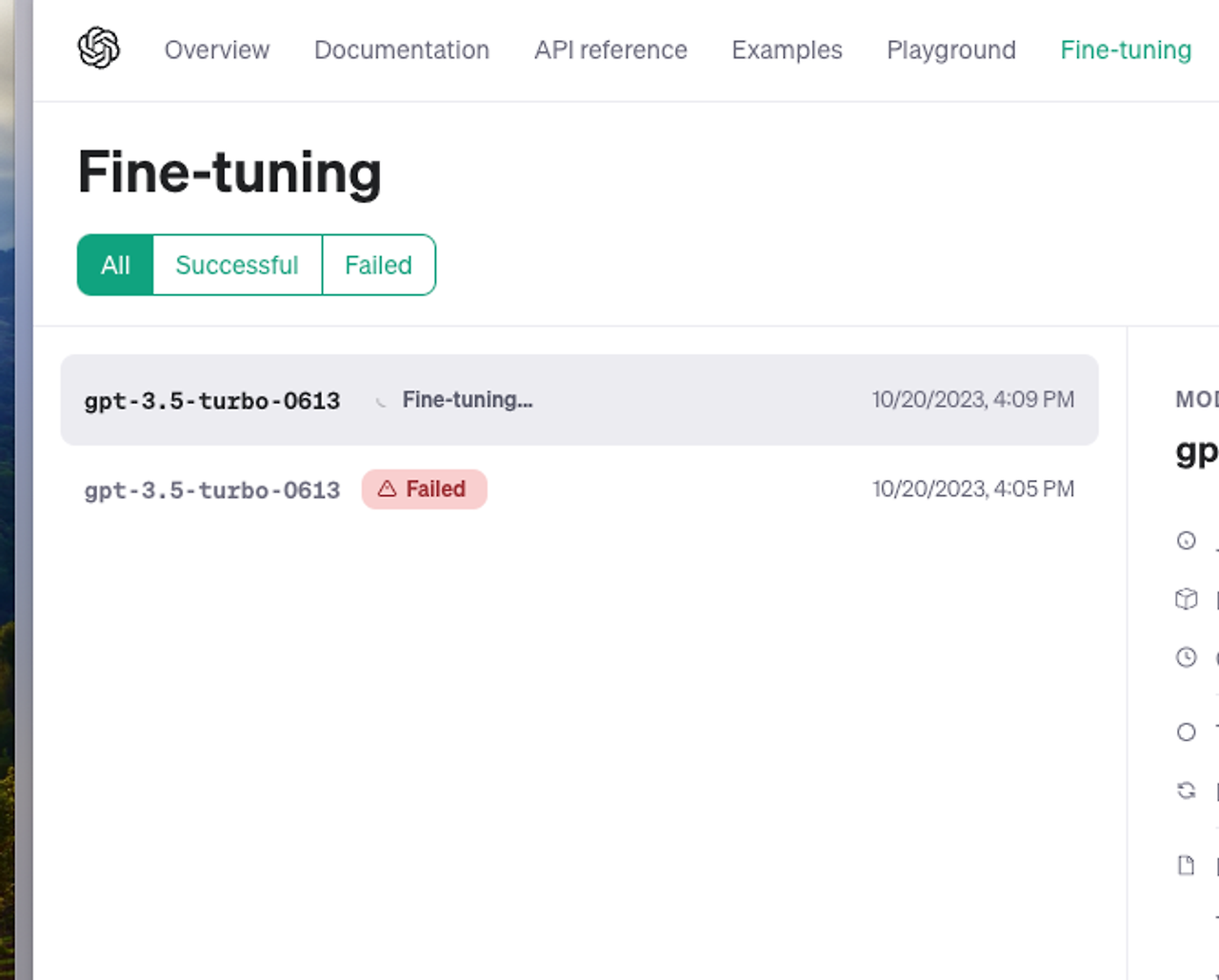Click the warning triangle in Failed badge
Image resolution: width=1219 pixels, height=980 pixels.
(x=387, y=490)
